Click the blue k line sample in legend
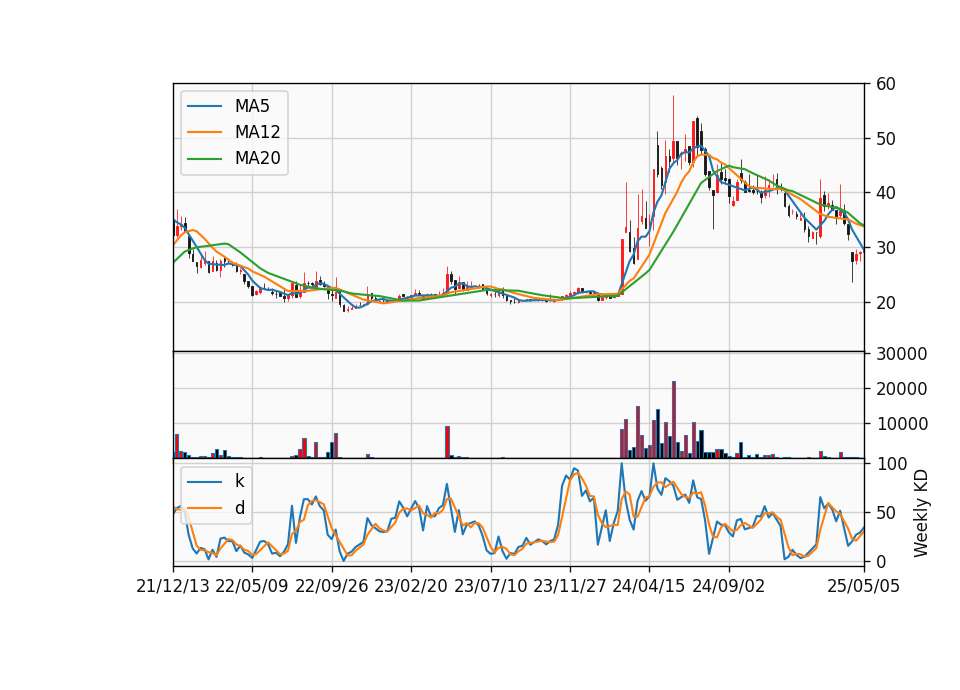 click(x=204, y=481)
